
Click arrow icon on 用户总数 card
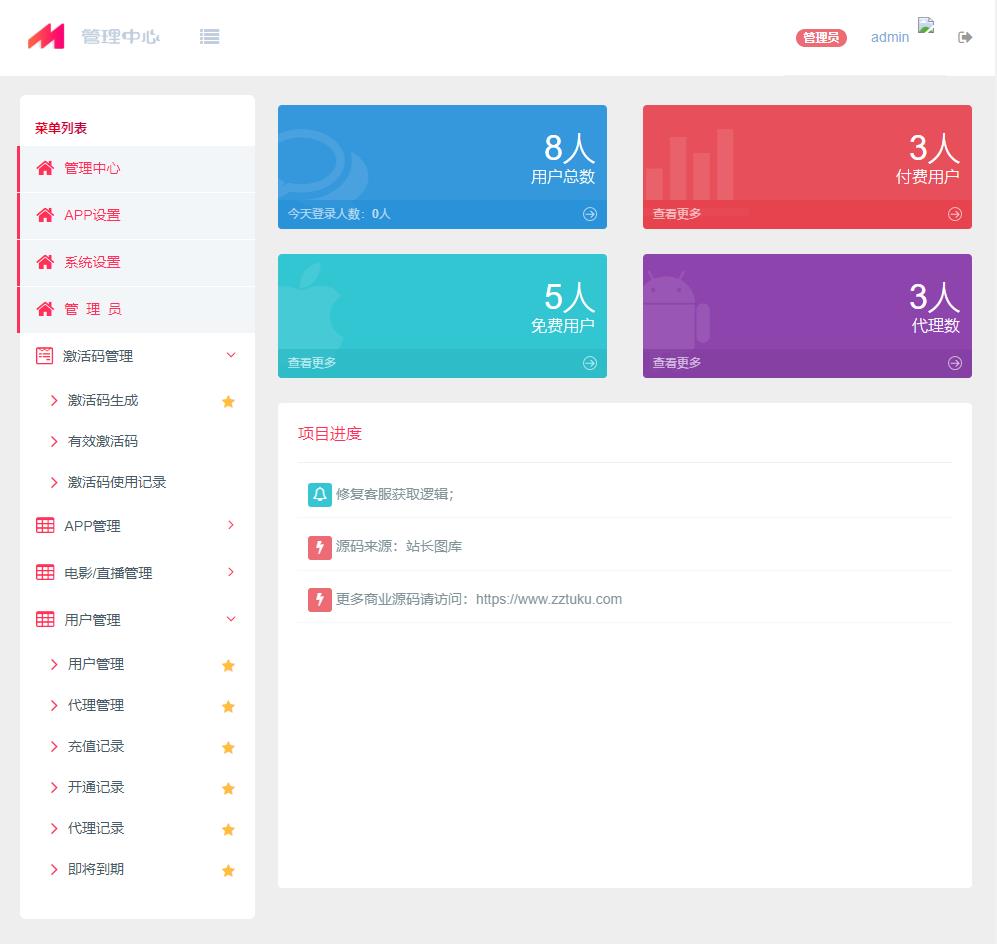point(590,214)
